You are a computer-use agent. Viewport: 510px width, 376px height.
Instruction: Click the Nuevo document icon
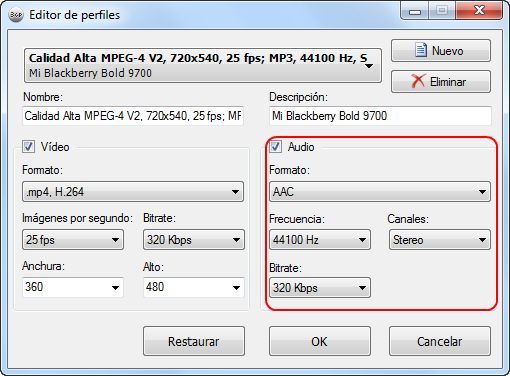point(421,50)
